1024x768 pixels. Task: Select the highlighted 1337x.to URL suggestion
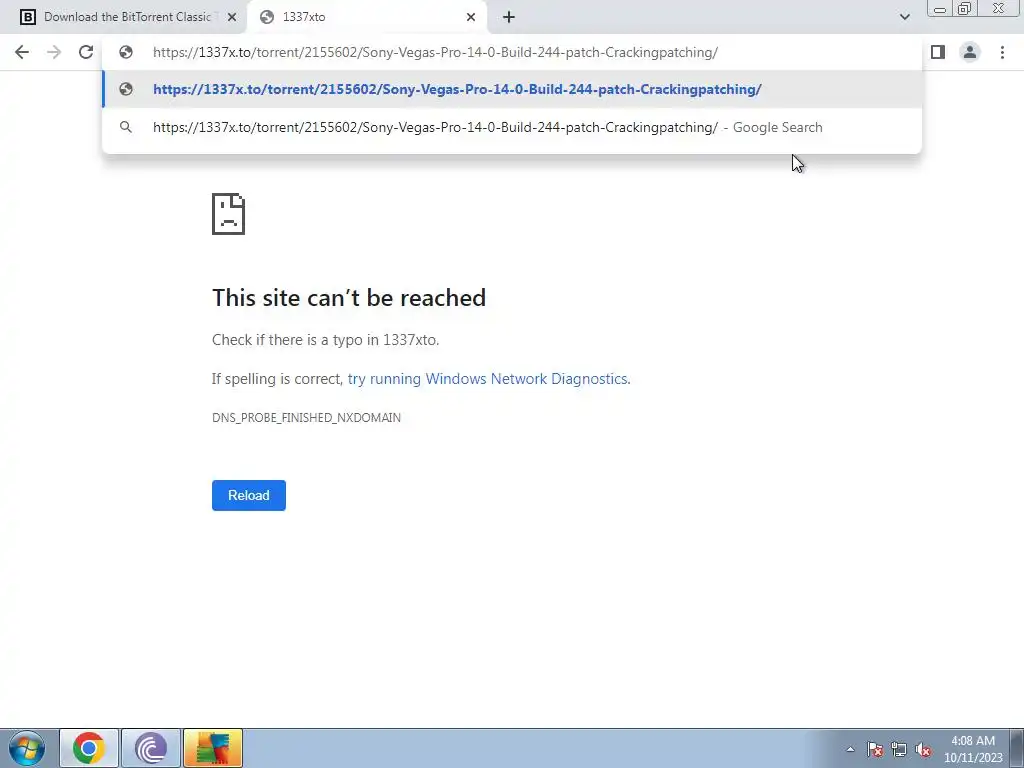pyautogui.click(x=512, y=89)
